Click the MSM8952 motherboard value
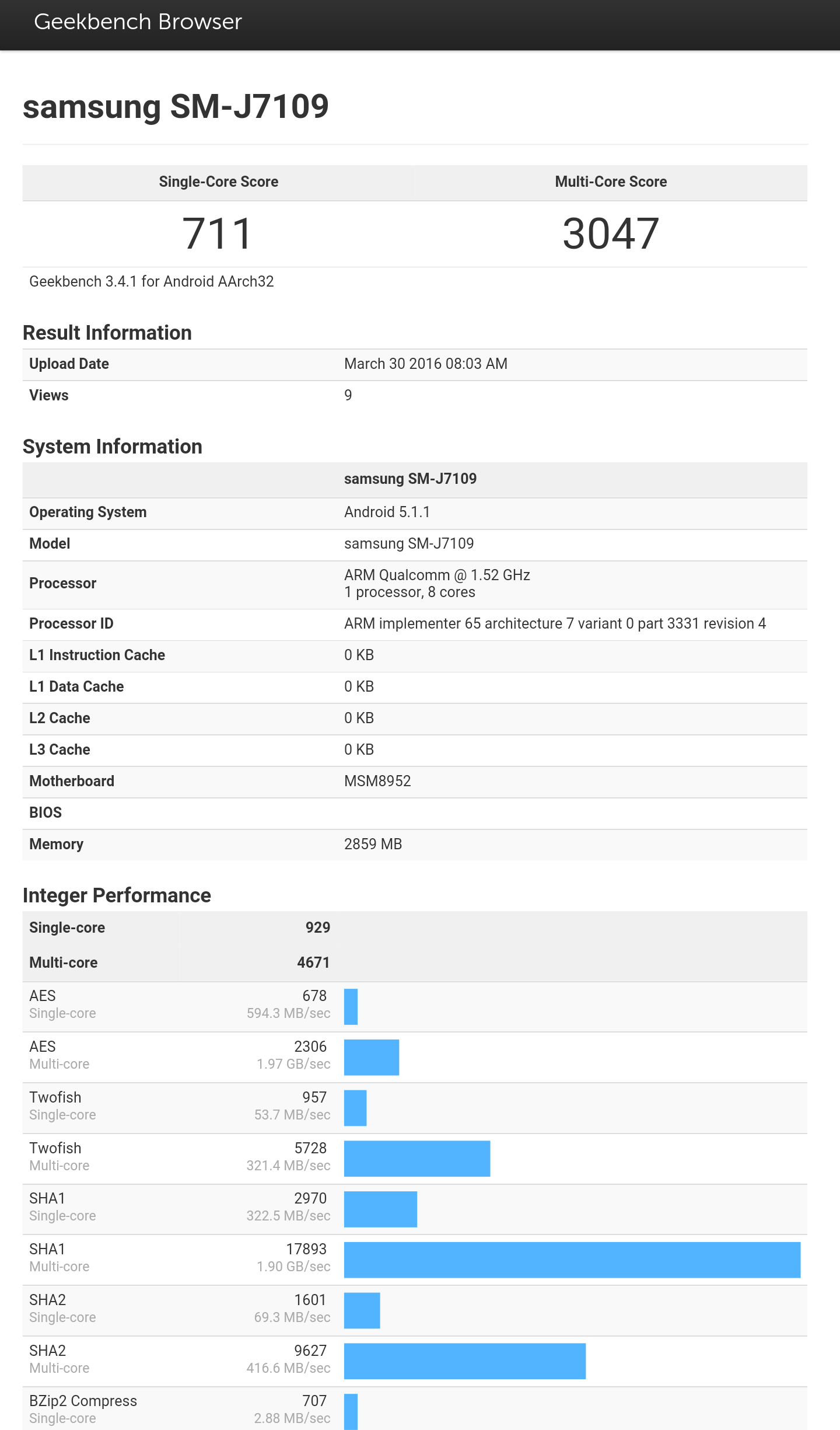Screen dimensions: 840x1430 [x=377, y=782]
